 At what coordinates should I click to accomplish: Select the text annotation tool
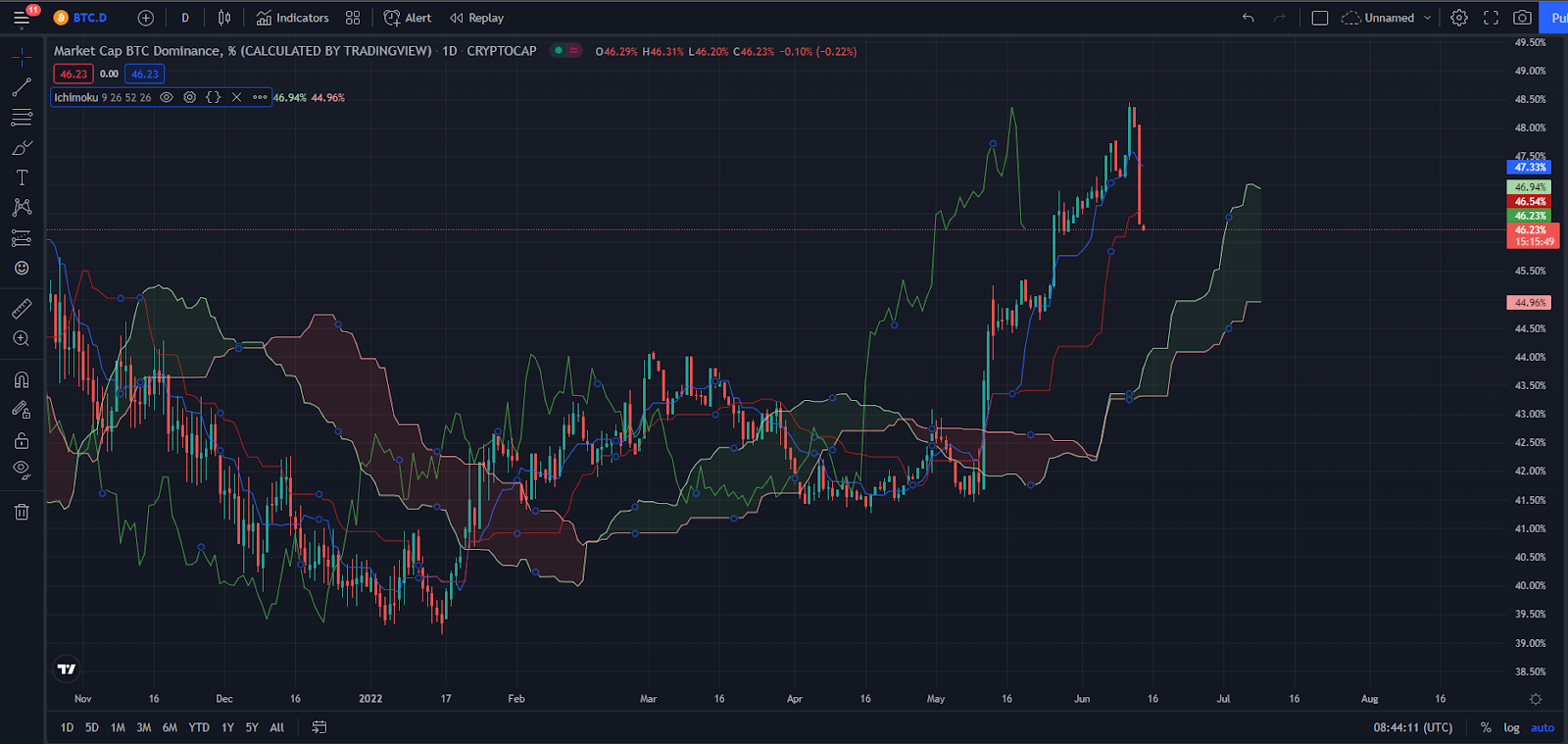coord(22,177)
